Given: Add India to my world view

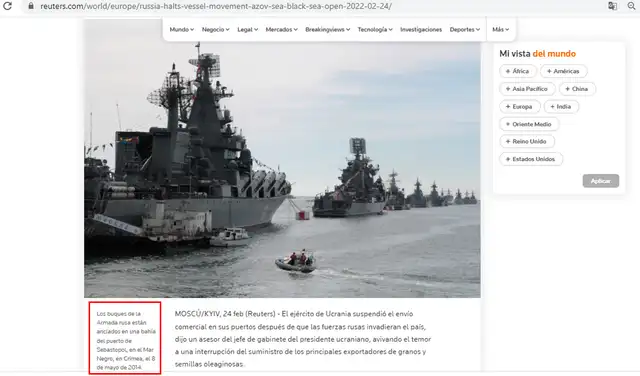Looking at the screenshot, I should [x=561, y=107].
